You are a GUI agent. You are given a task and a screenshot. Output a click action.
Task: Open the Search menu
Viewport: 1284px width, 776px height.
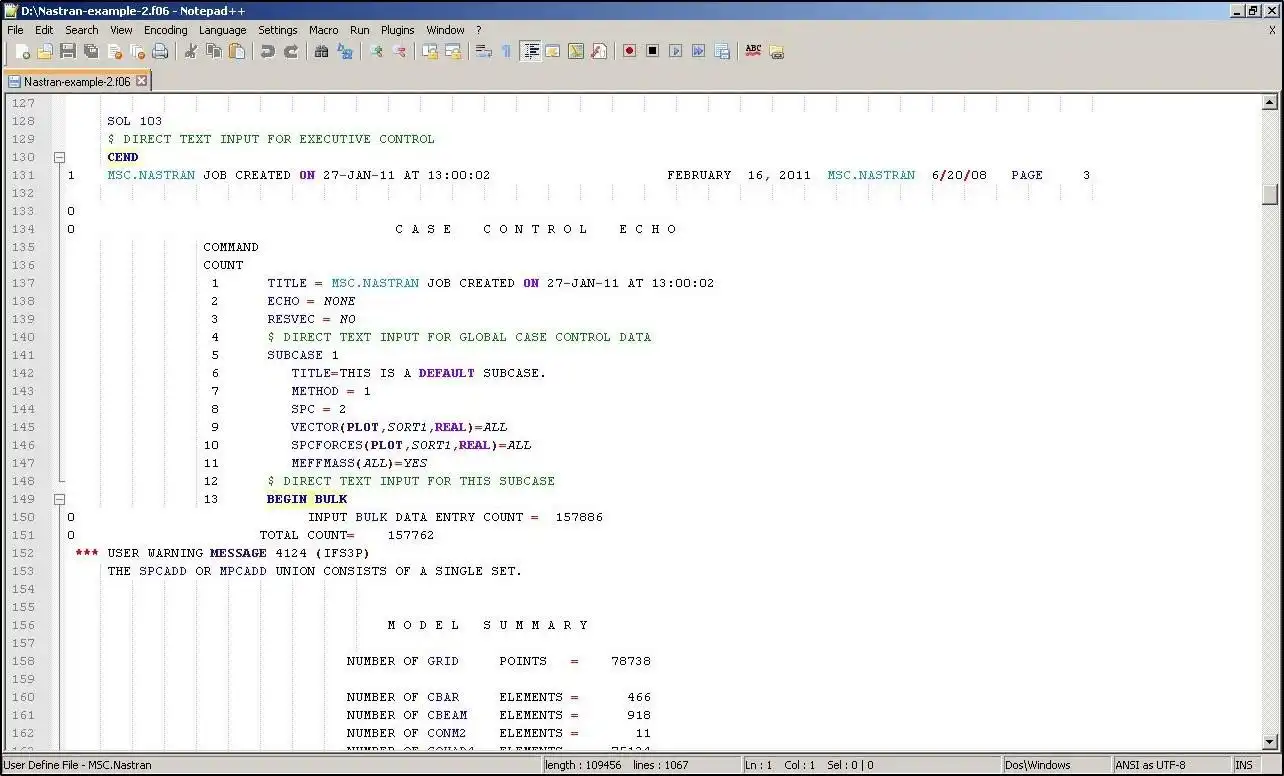click(82, 30)
